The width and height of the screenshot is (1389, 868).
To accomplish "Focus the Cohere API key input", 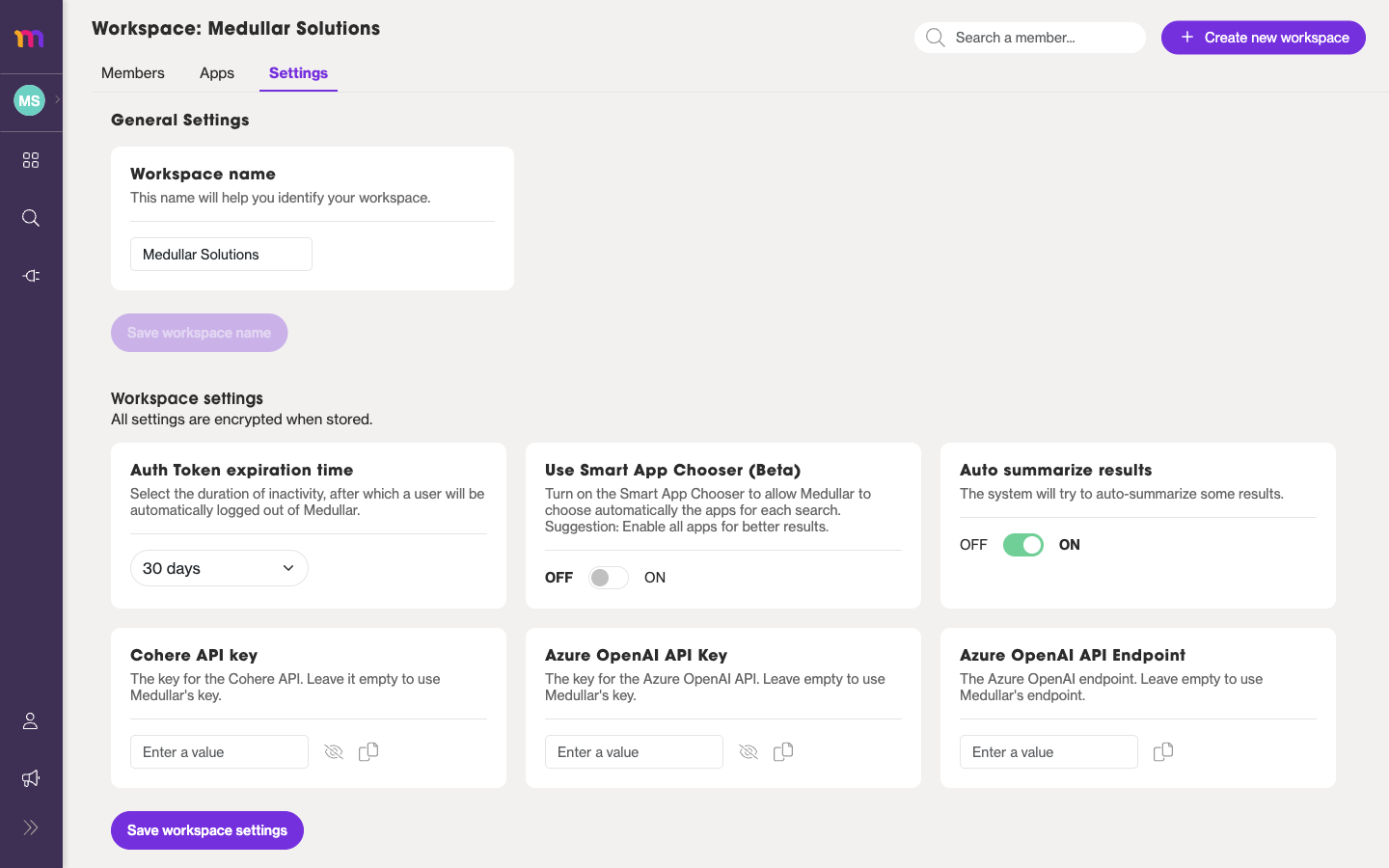I will pyautogui.click(x=219, y=752).
